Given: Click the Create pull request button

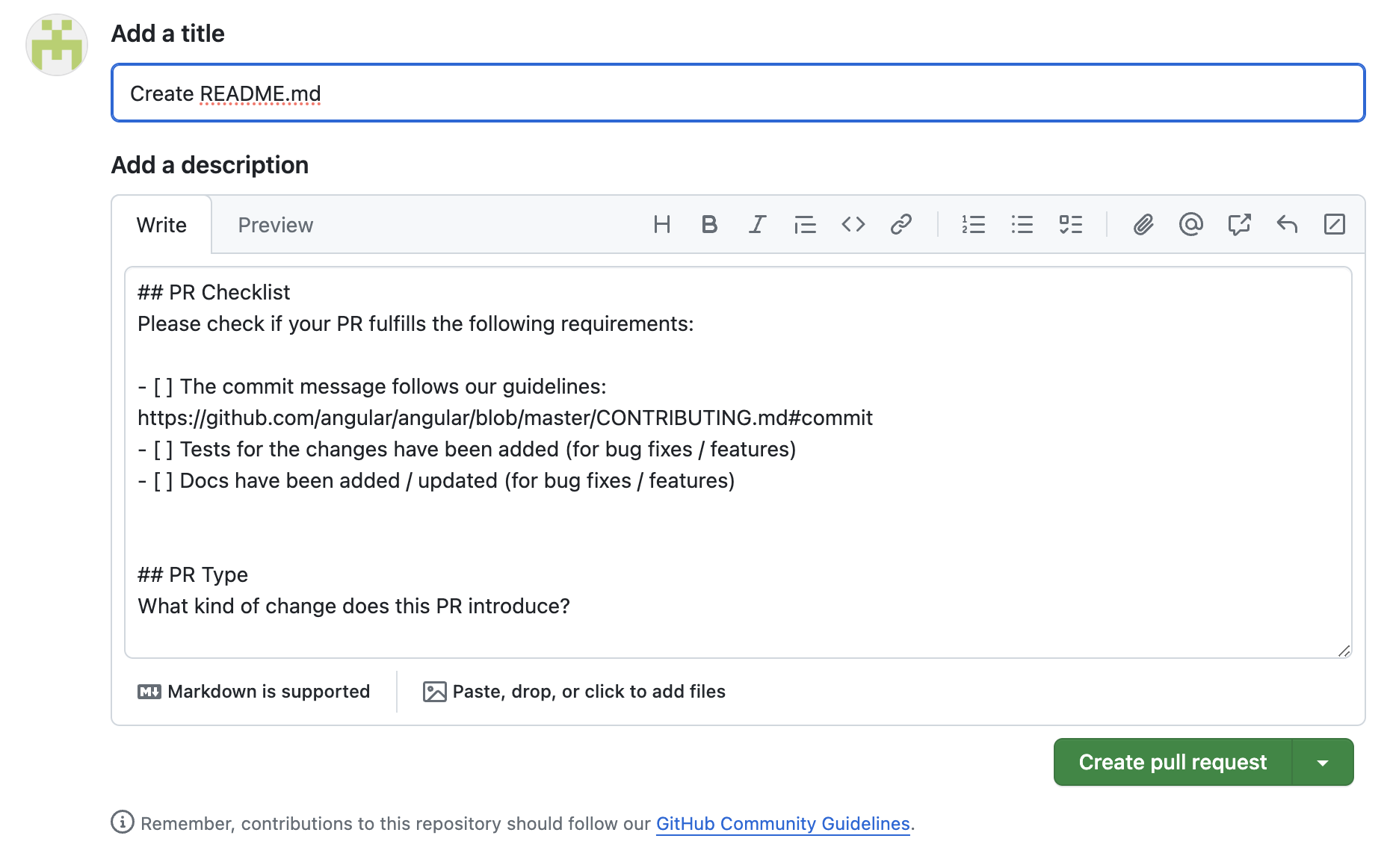Looking at the screenshot, I should [1173, 762].
